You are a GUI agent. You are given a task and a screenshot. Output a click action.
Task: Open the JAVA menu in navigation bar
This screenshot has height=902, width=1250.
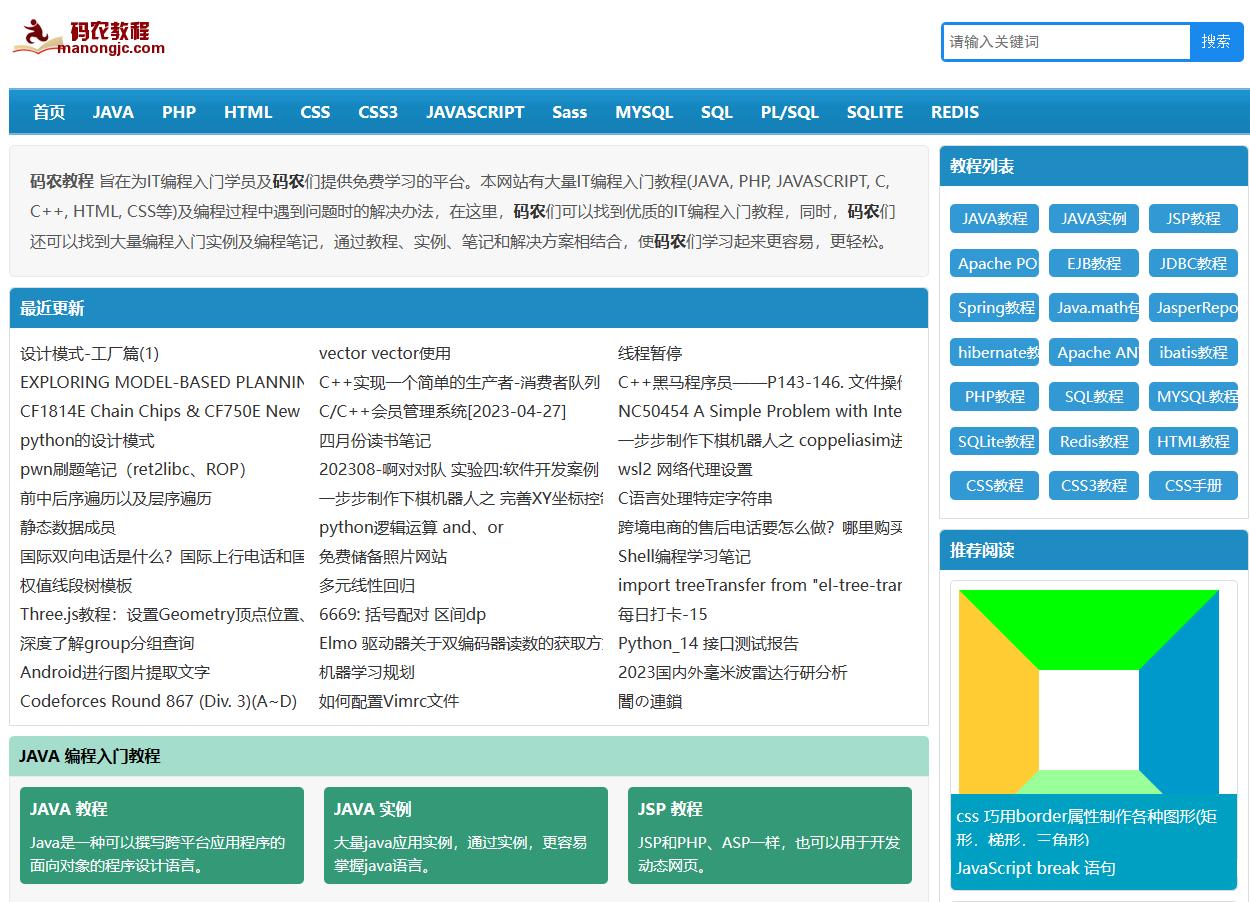click(112, 112)
